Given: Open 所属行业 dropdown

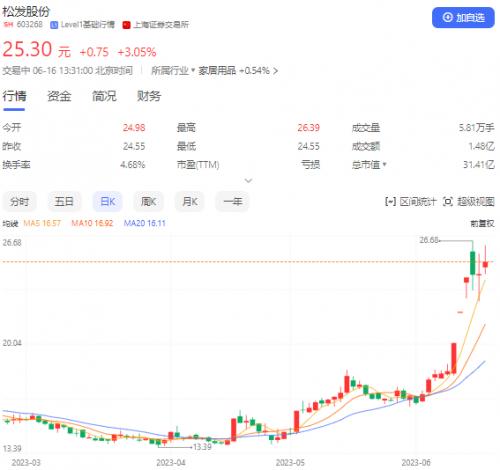Looking at the screenshot, I should (173, 71).
